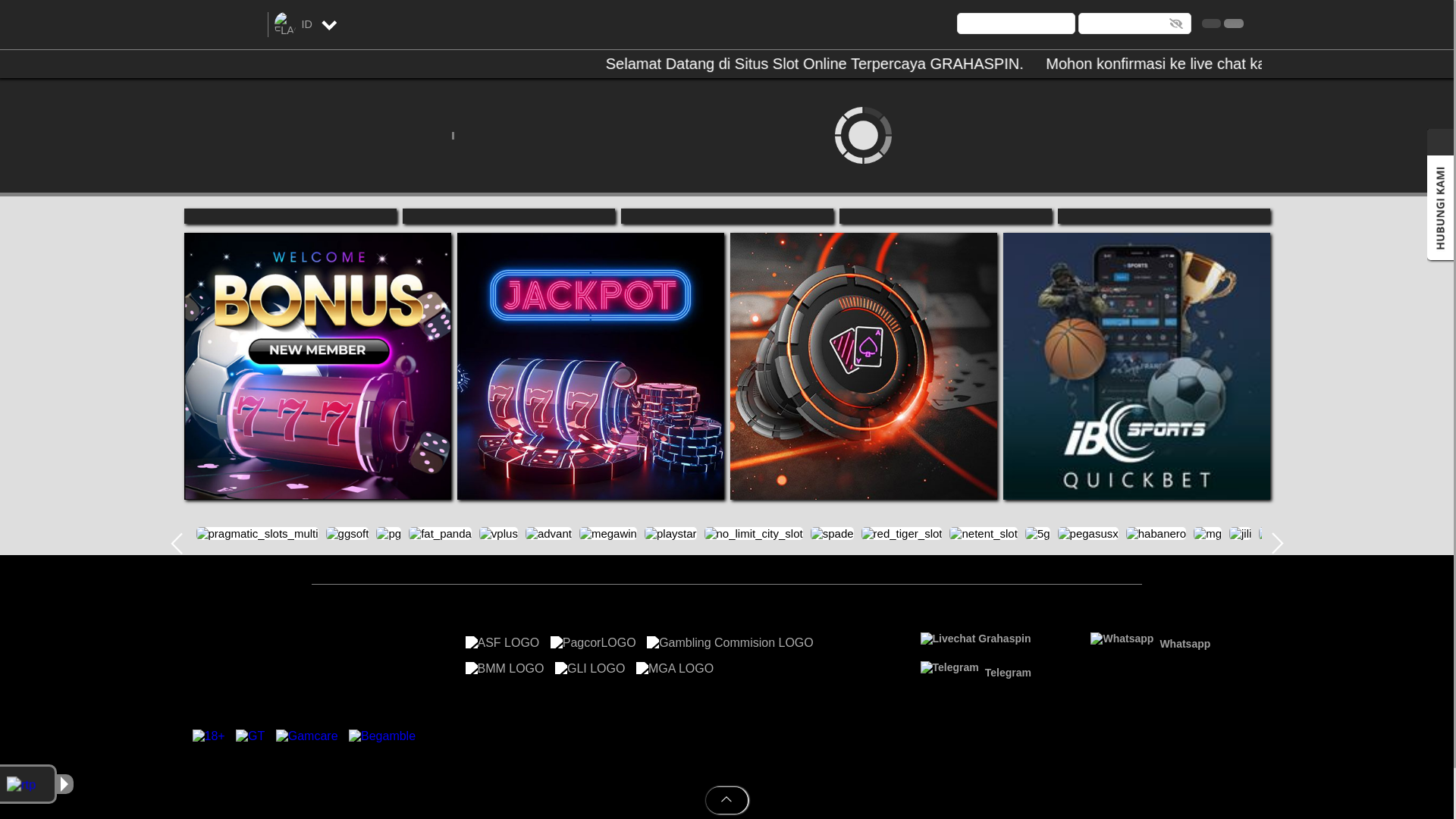1456x819 pixels.
Task: Open the Telegram contact link
Action: pyautogui.click(x=976, y=670)
